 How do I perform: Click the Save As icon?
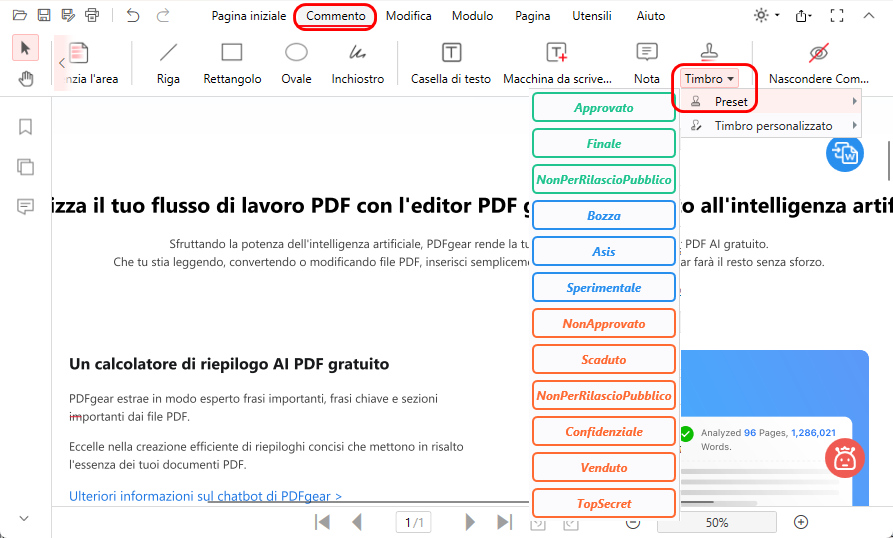(68, 15)
